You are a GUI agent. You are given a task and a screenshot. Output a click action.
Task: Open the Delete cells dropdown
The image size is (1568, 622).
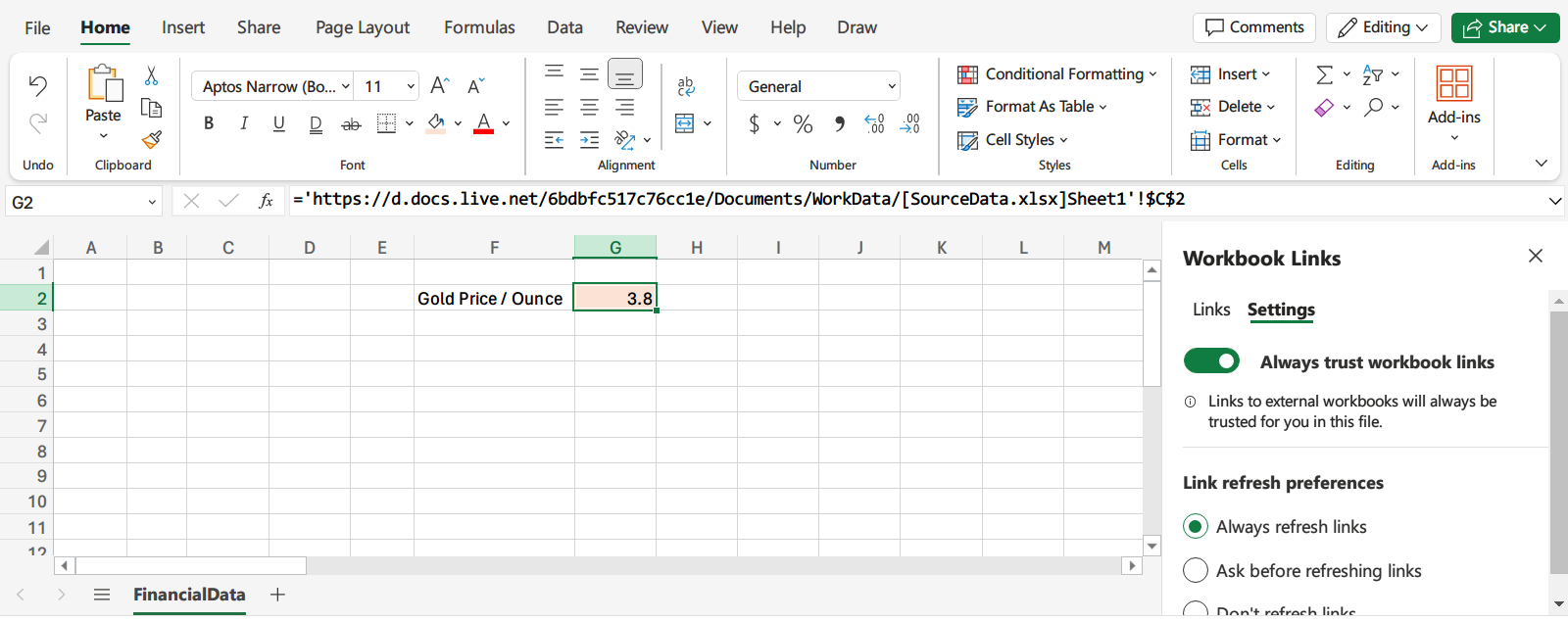[x=1271, y=107]
